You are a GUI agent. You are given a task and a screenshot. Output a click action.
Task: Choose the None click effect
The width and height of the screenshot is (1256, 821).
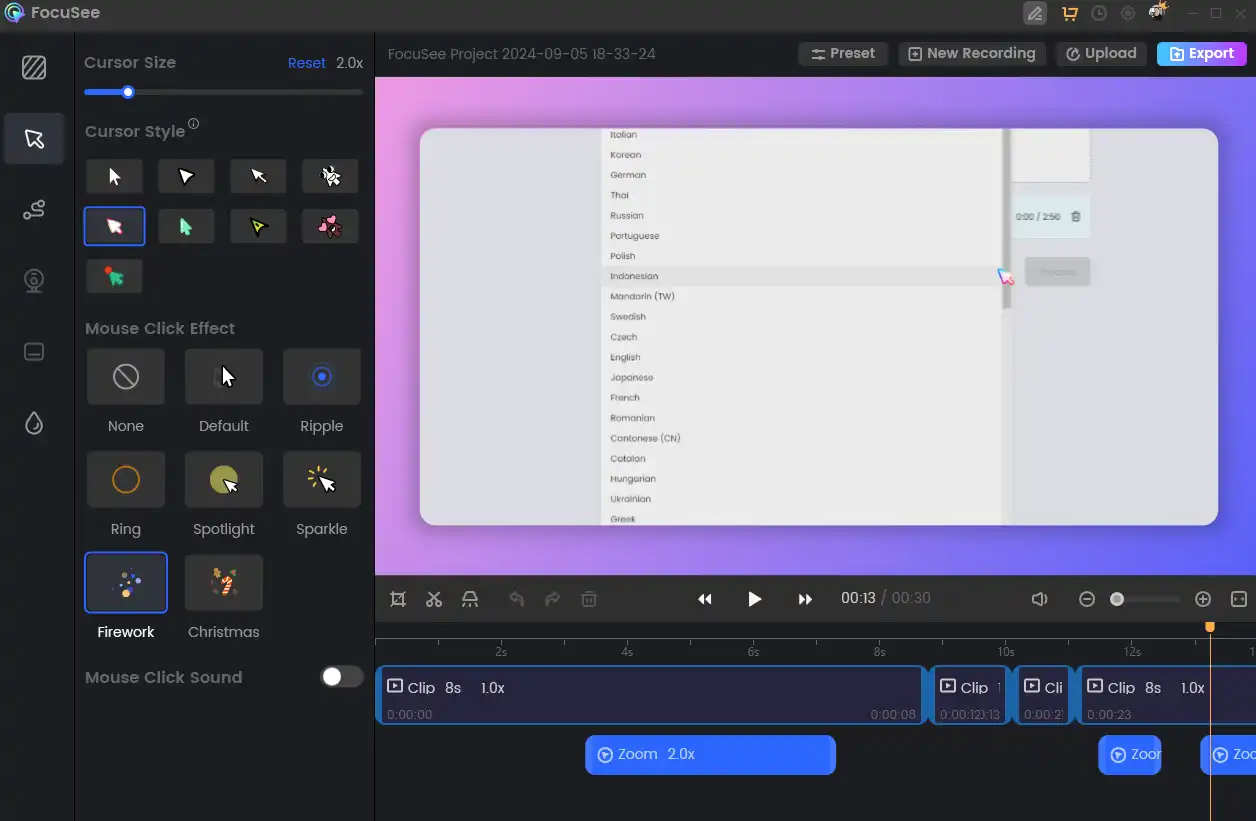(126, 377)
